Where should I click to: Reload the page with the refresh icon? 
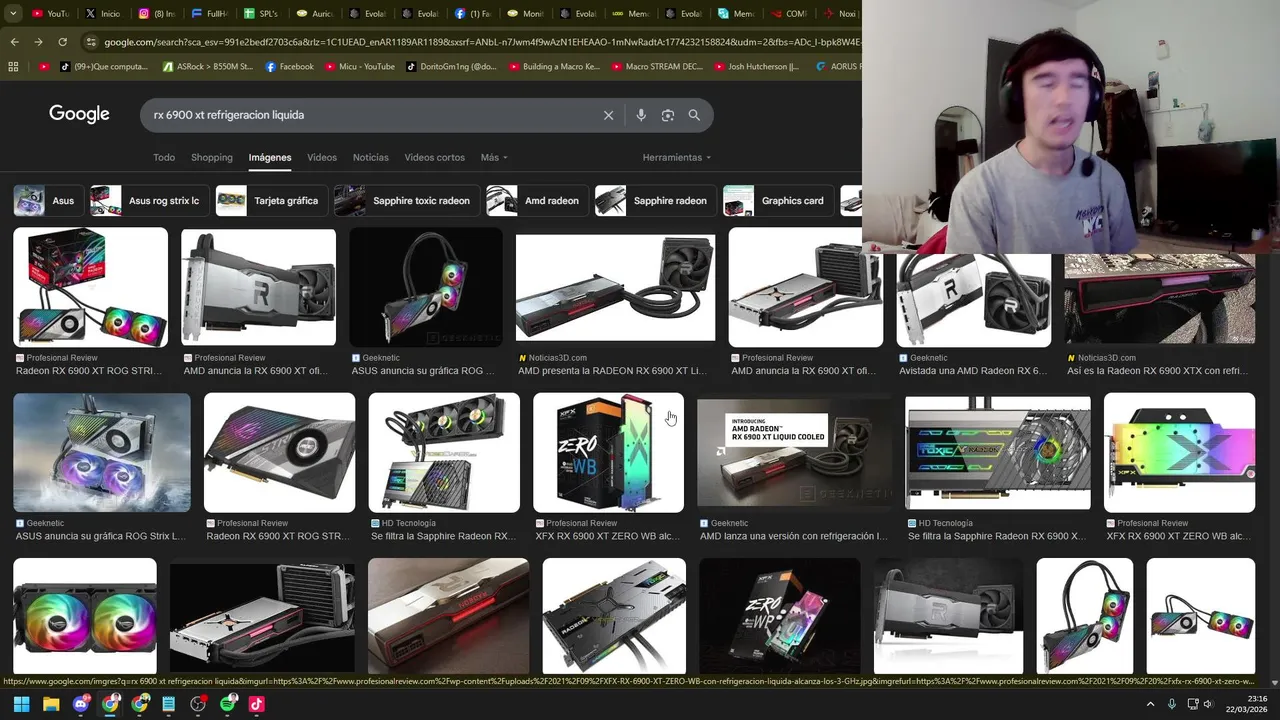[x=62, y=42]
